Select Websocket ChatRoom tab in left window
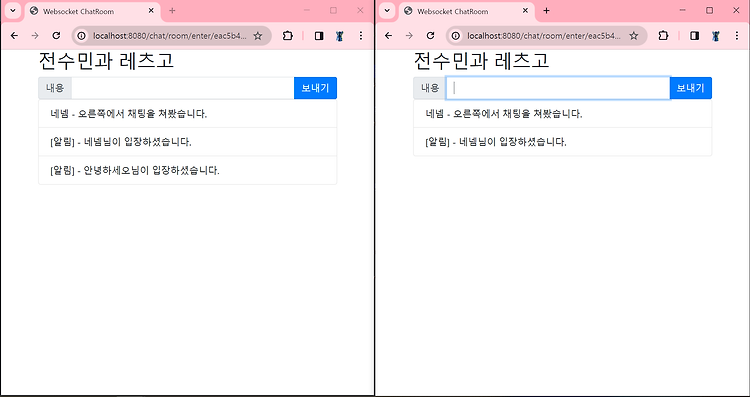Viewport: 750px width, 397px height. pos(92,11)
